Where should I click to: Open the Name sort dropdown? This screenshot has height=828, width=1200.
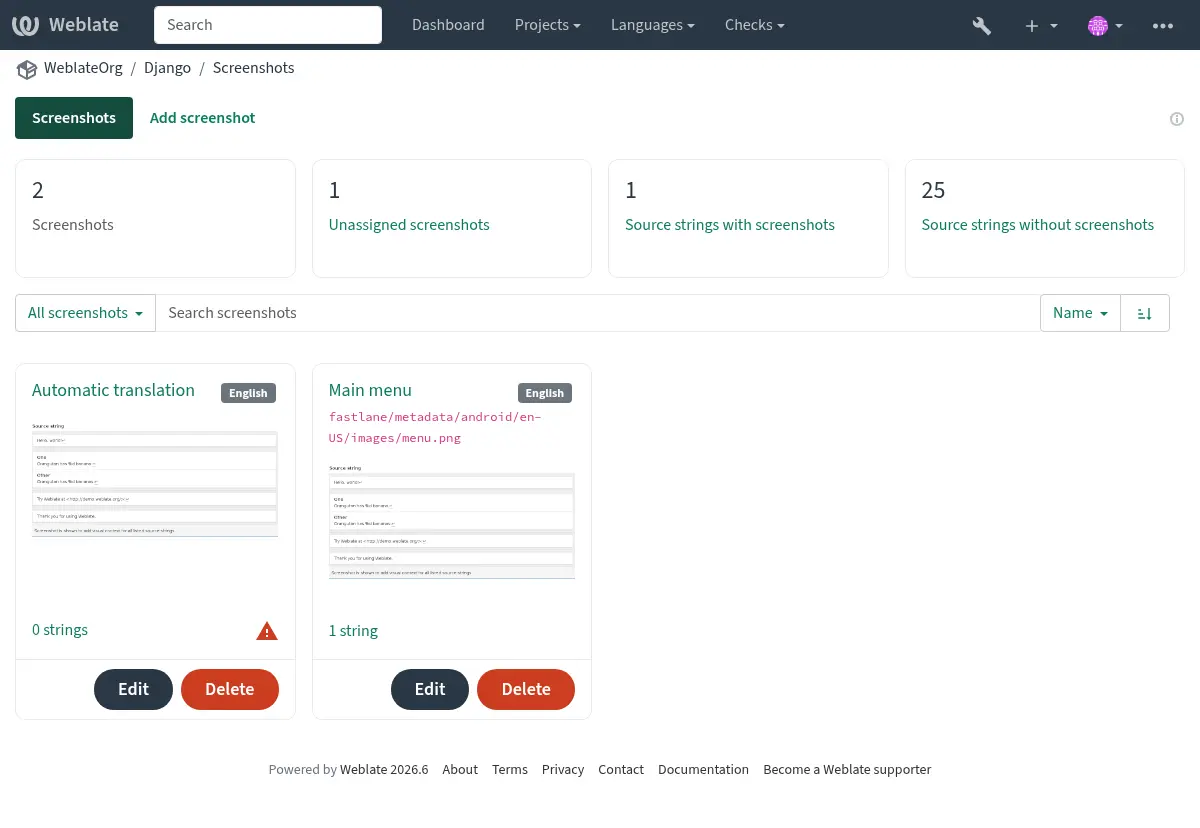click(1080, 313)
